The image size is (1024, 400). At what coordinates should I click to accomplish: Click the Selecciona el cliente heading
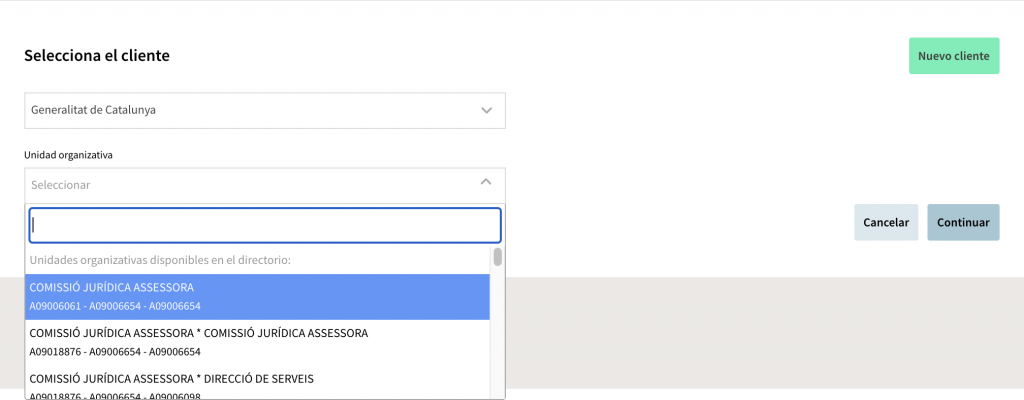pos(97,56)
